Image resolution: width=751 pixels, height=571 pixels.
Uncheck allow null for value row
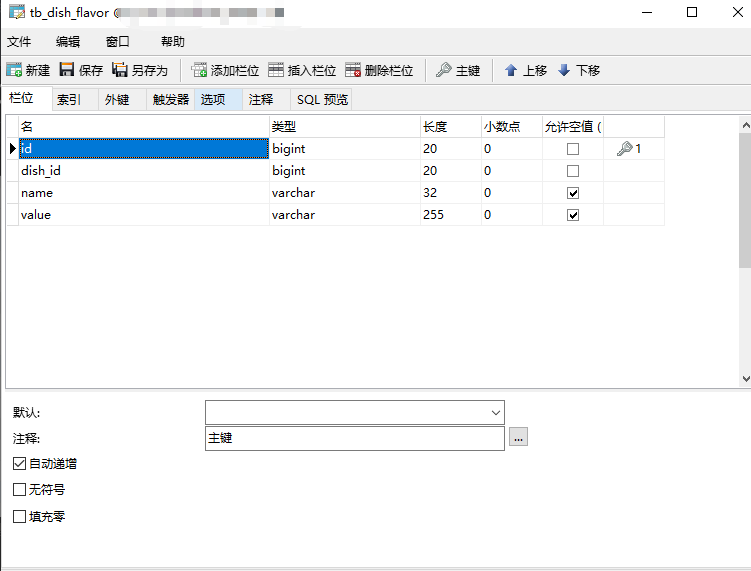573,215
